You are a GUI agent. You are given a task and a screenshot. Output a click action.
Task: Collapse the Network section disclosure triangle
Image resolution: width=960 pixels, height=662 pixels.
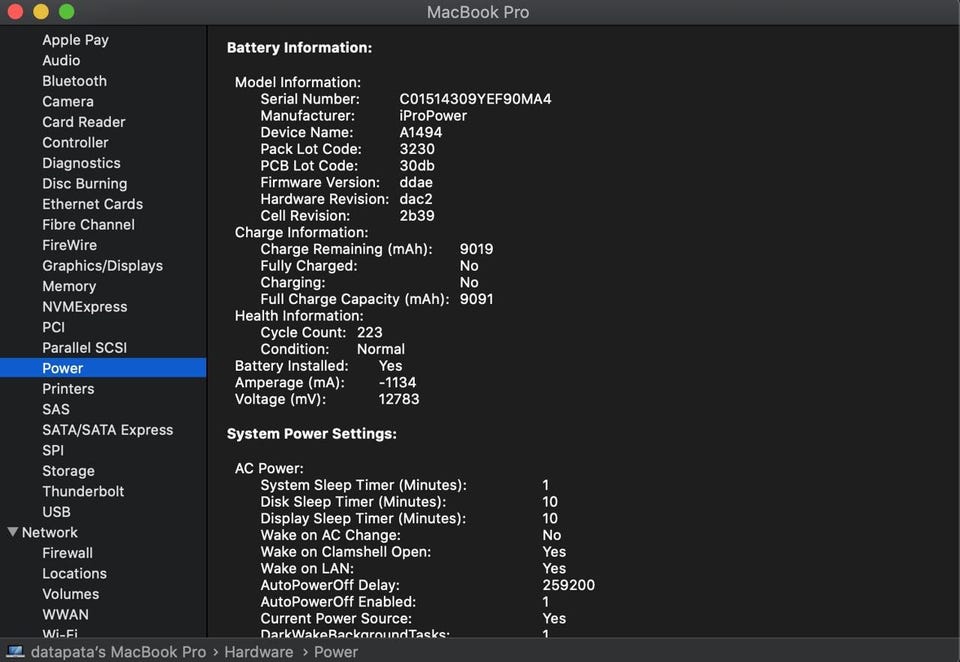[13, 533]
